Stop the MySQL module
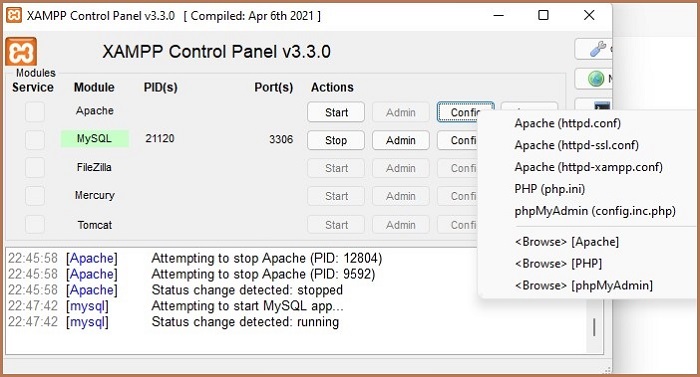The image size is (700, 377). point(336,140)
